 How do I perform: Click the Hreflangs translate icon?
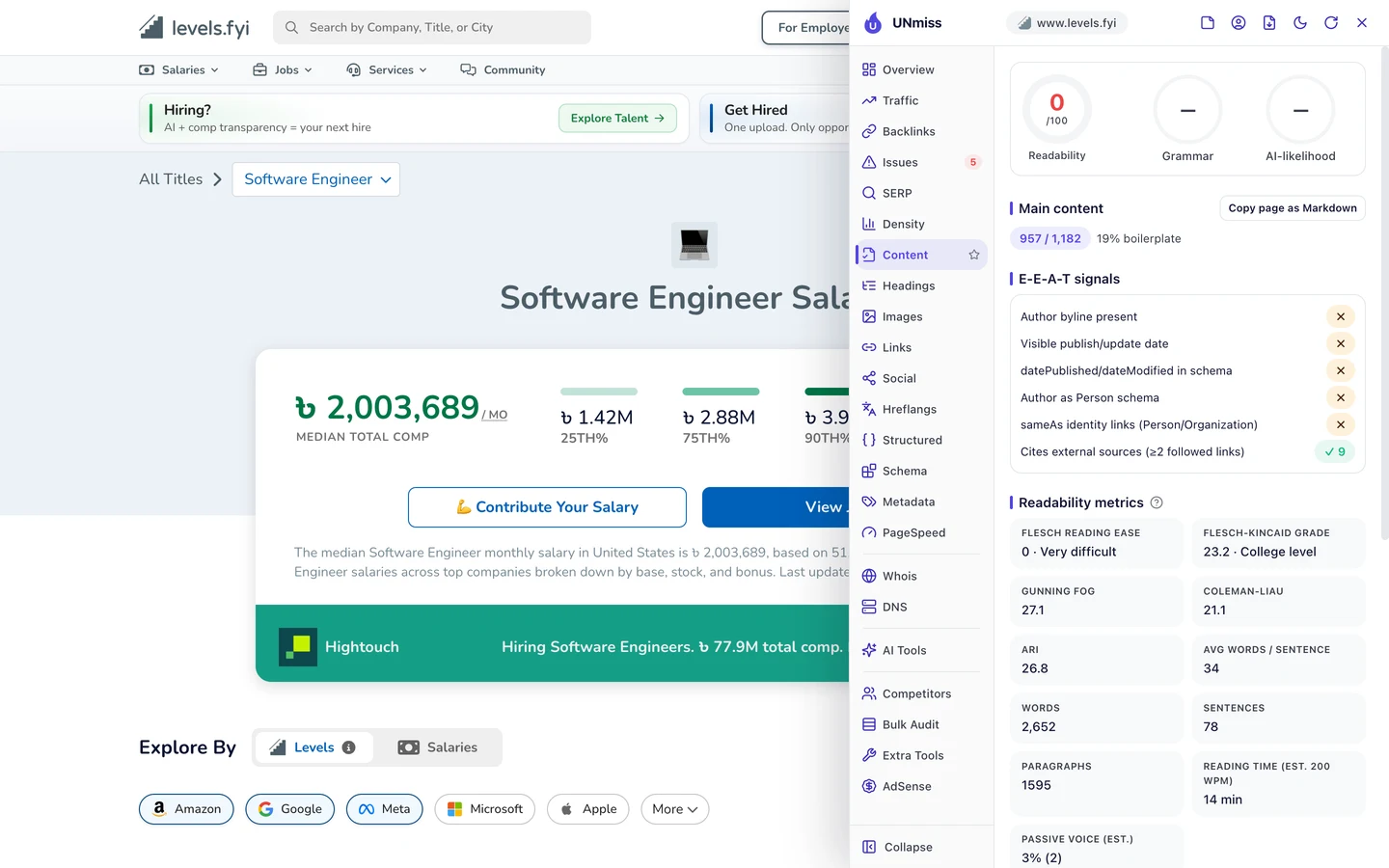pos(869,409)
